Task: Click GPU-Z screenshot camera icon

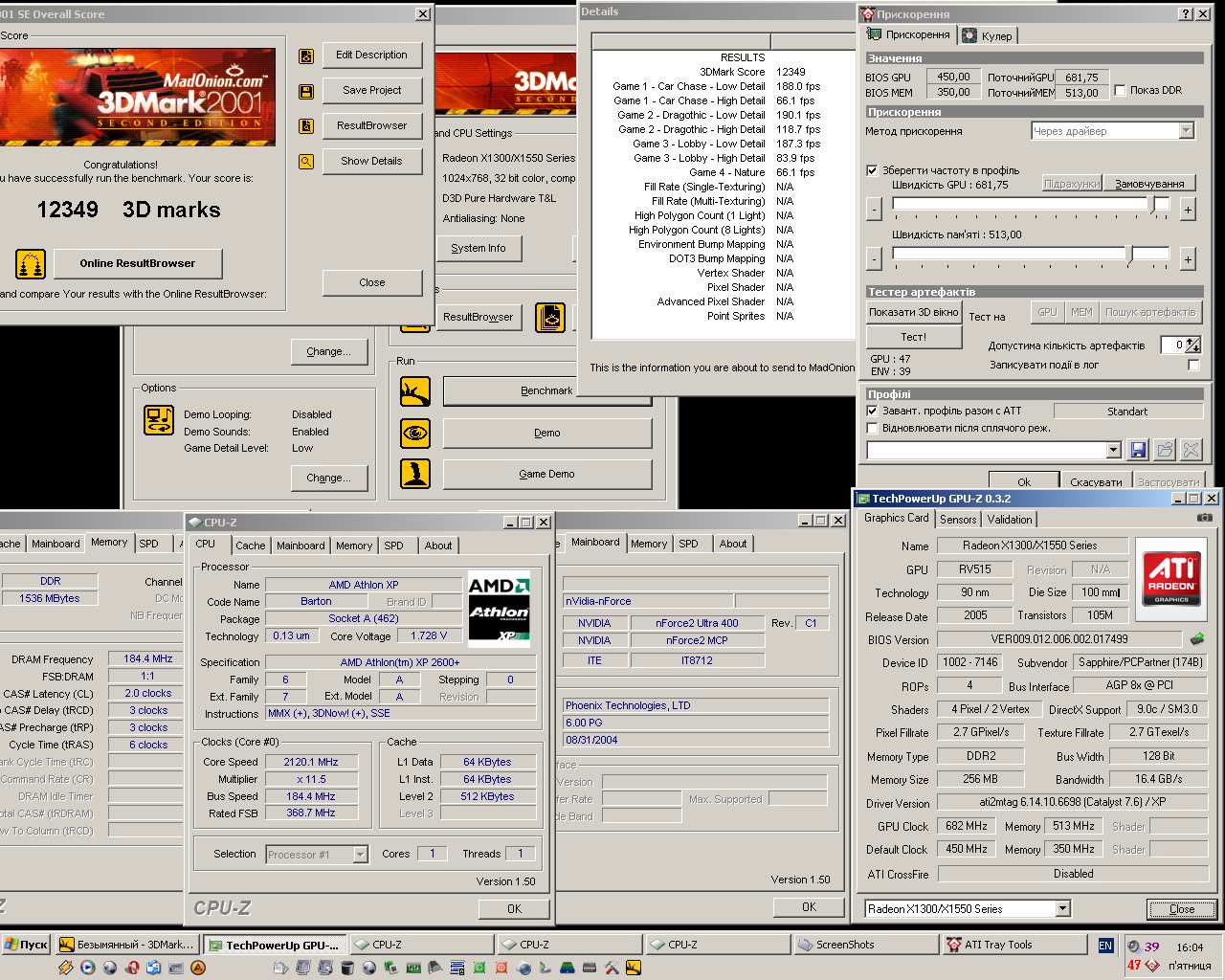Action: pyautogui.click(x=1205, y=518)
